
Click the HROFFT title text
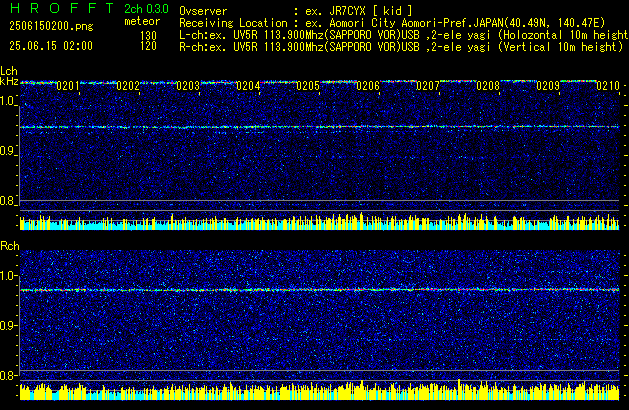62,8
